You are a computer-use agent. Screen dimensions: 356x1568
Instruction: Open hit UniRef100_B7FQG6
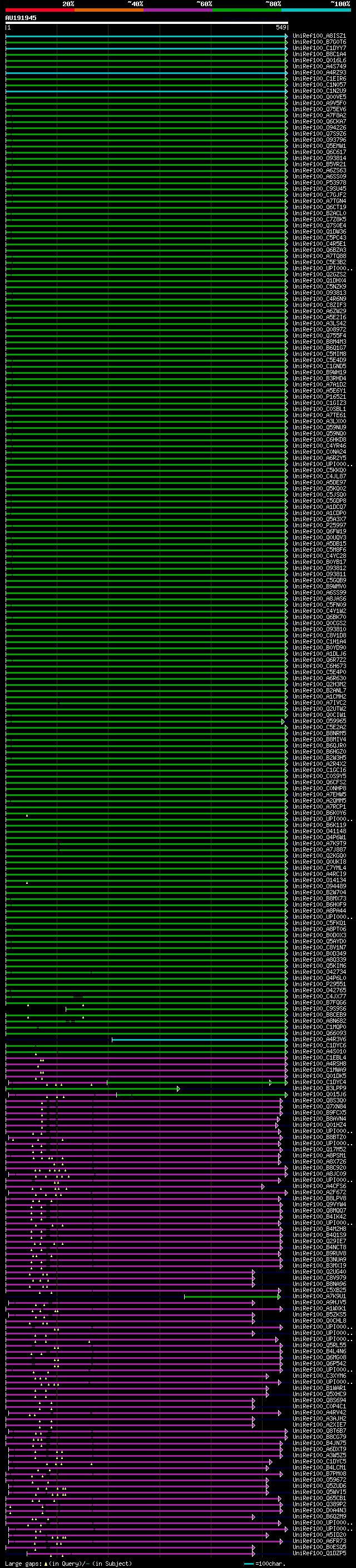pos(319,1002)
